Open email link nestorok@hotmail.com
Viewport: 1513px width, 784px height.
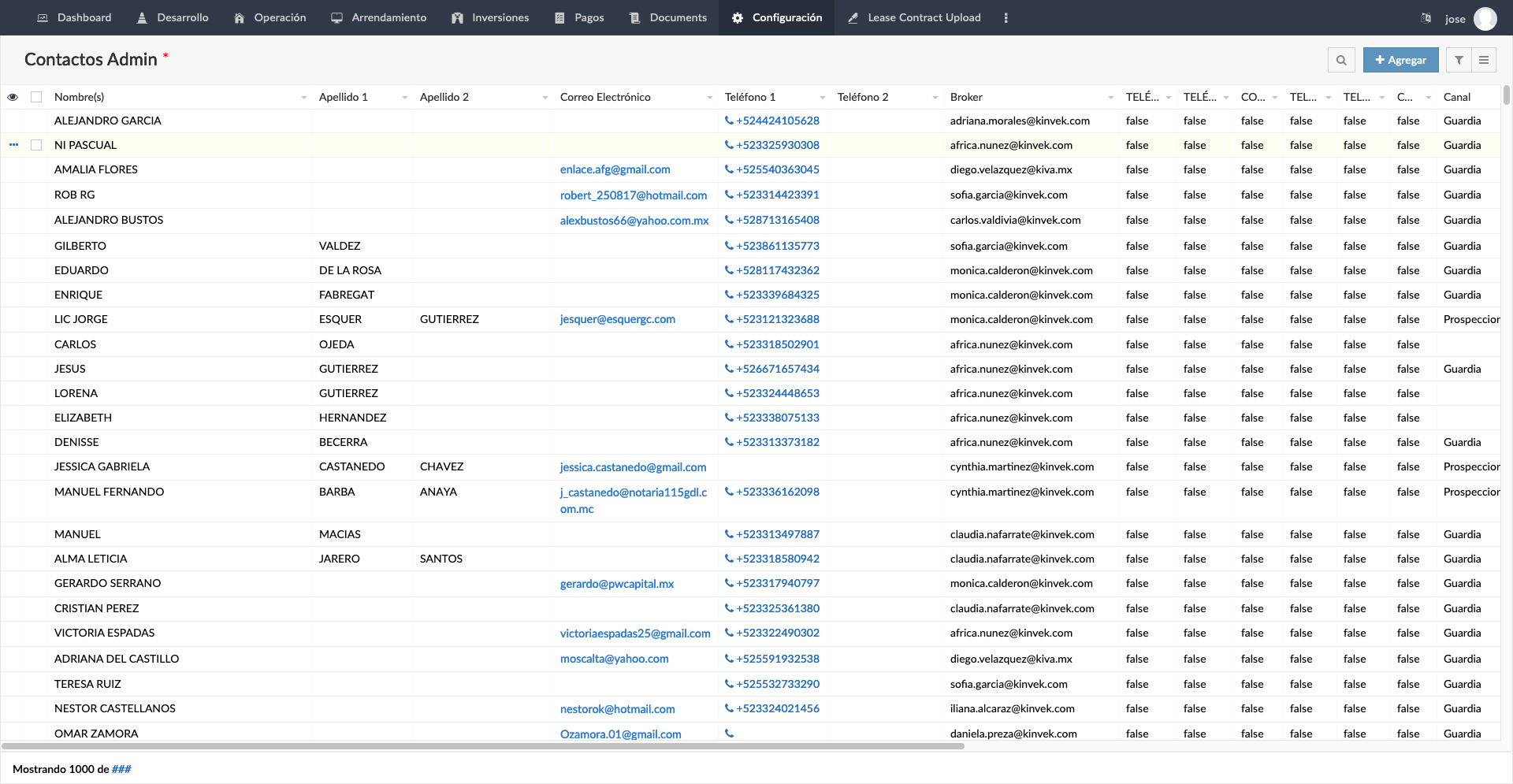617,709
